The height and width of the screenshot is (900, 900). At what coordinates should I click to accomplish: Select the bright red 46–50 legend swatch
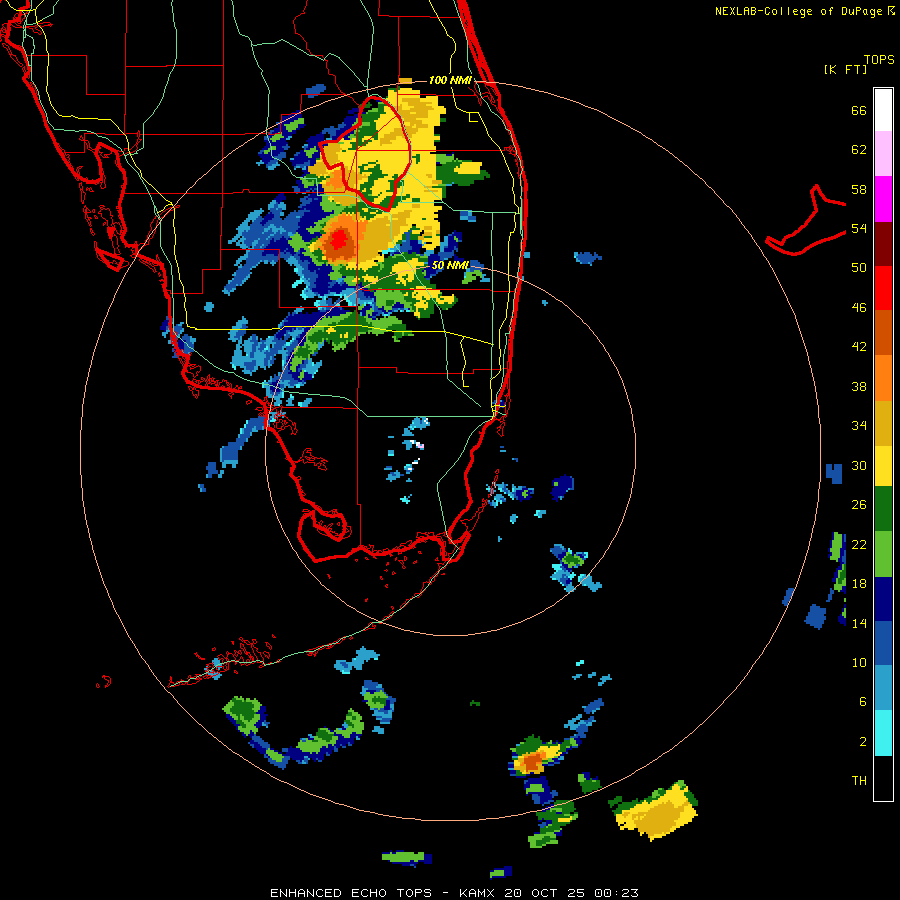tap(883, 288)
